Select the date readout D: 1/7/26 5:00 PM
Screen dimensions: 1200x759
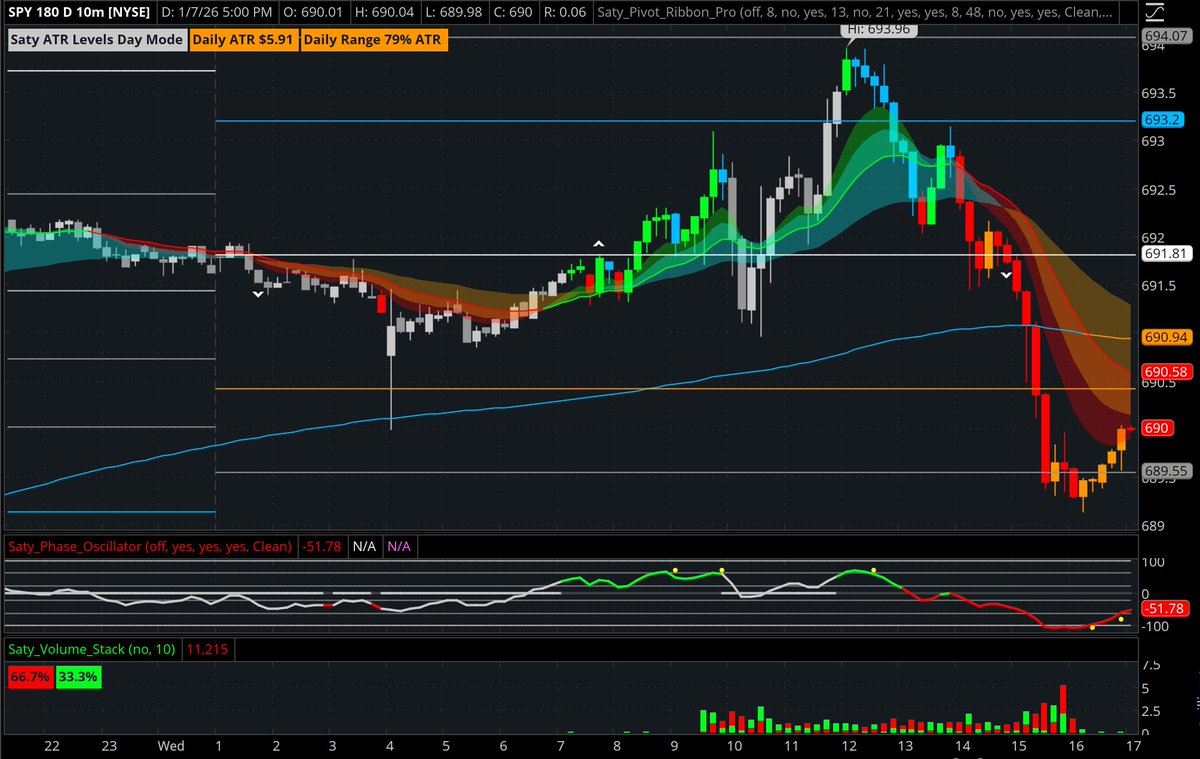(218, 13)
